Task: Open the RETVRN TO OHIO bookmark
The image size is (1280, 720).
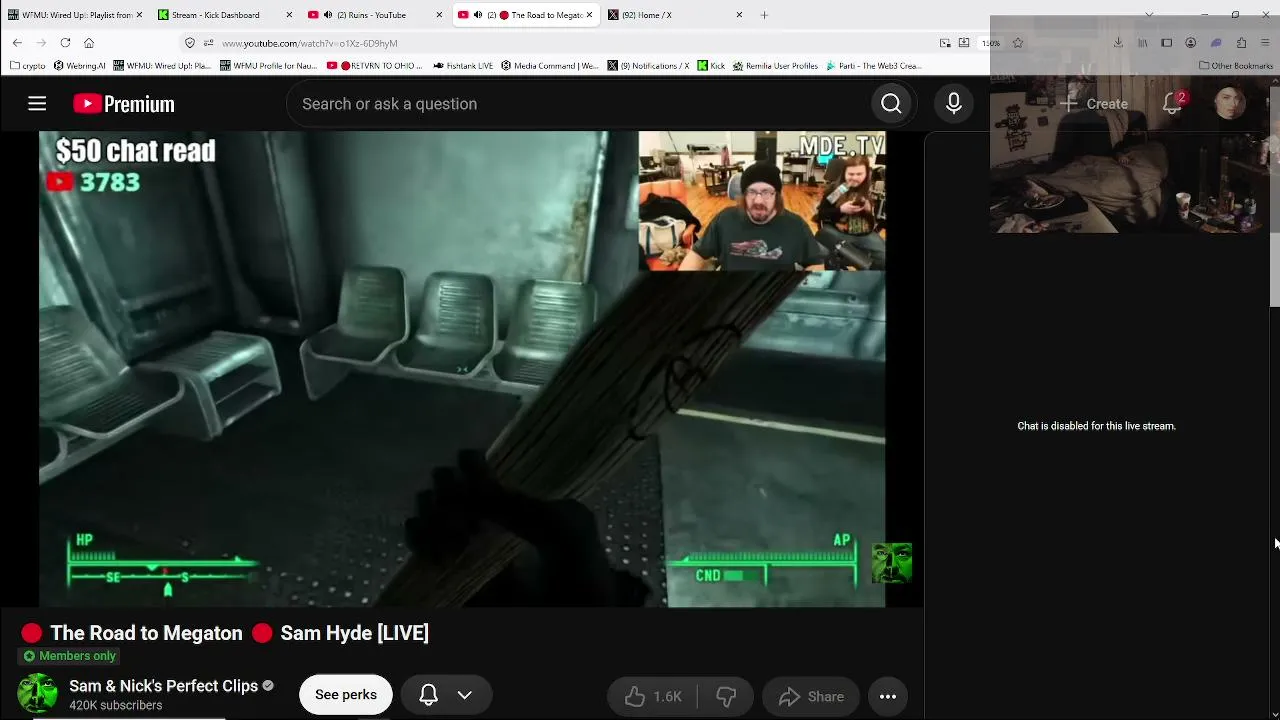Action: (x=375, y=66)
